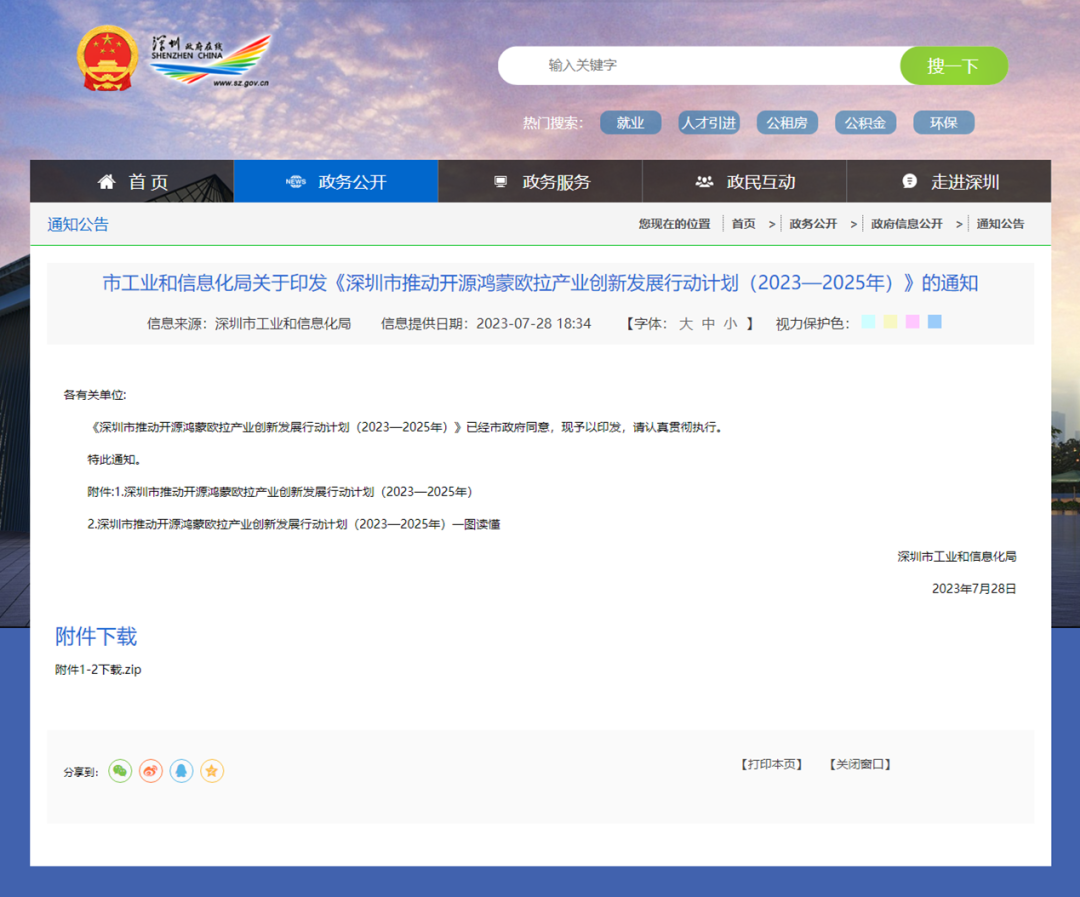The image size is (1080, 897).
Task: Click the 打印本页 print link
Action: point(770,763)
